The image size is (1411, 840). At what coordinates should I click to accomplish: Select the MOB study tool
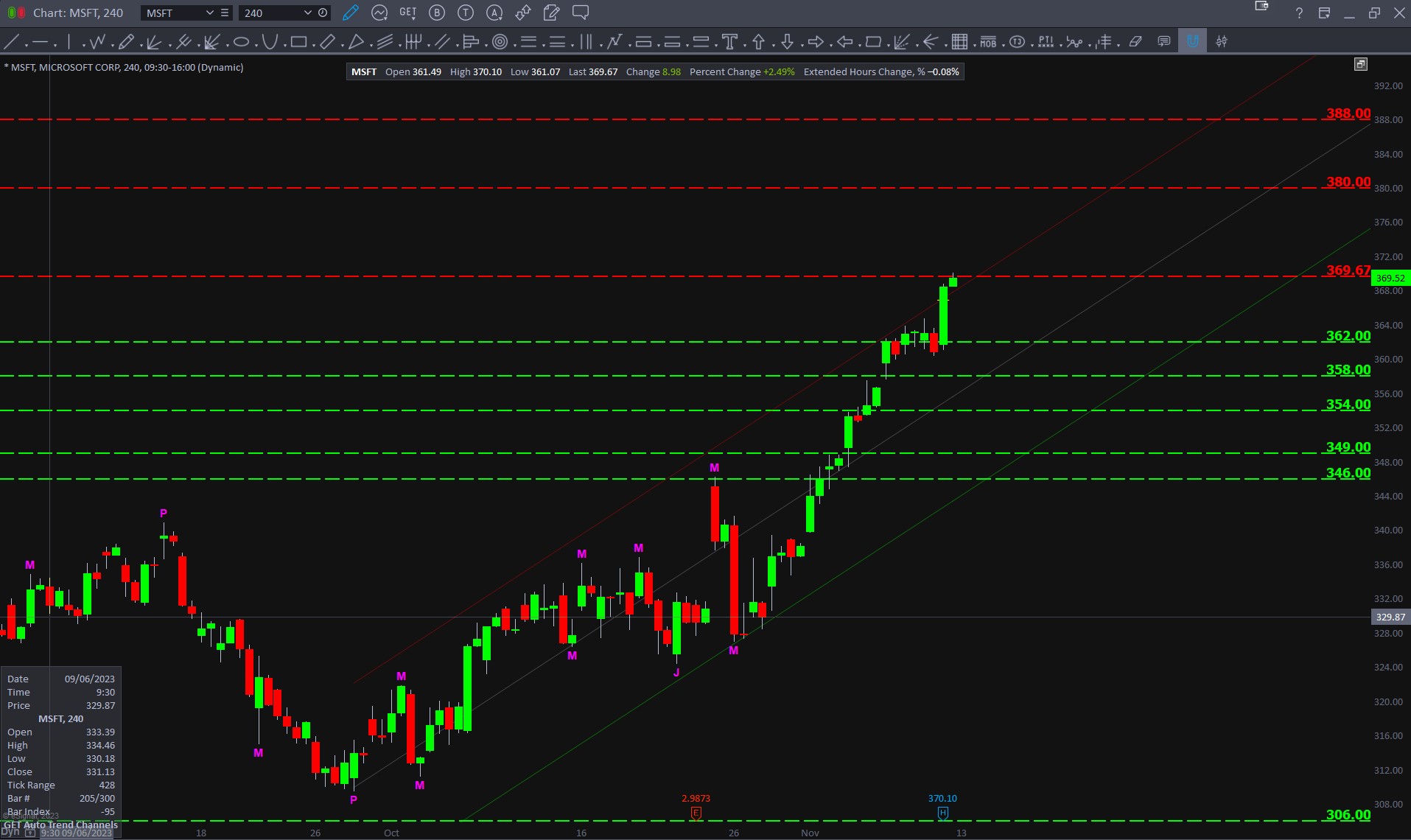pos(988,42)
